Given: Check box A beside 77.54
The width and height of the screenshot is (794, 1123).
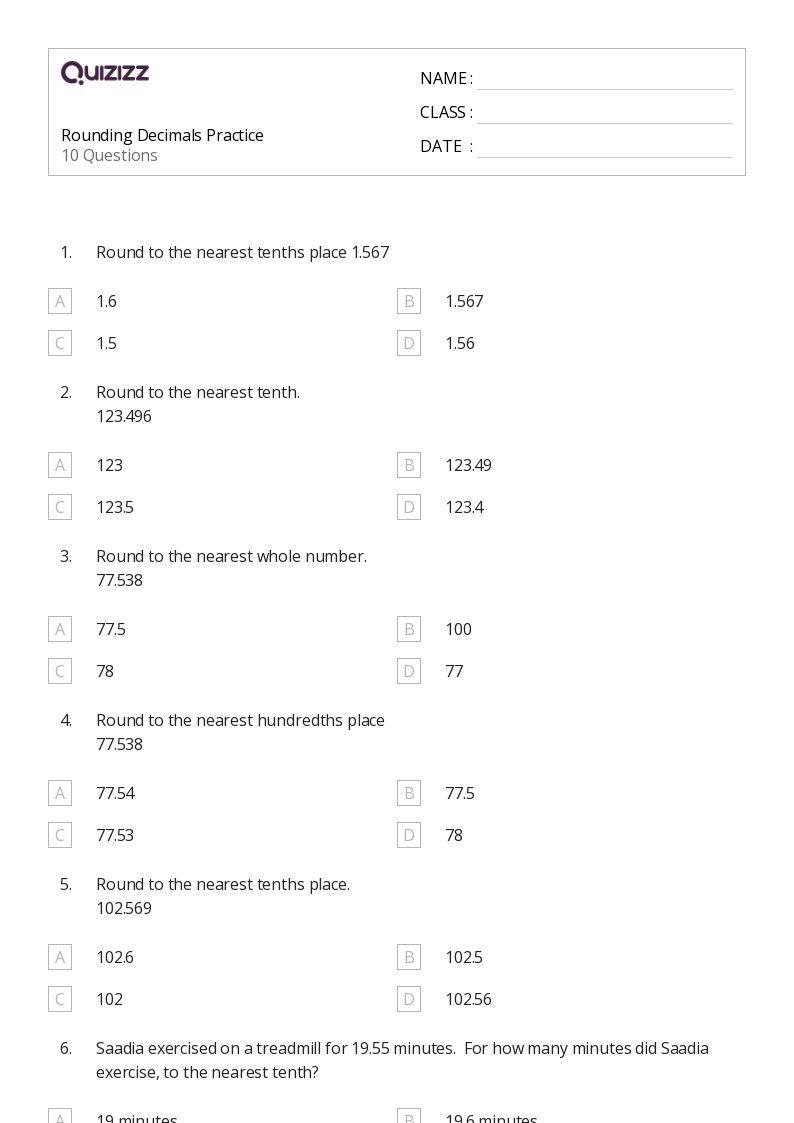Looking at the screenshot, I should point(60,794).
